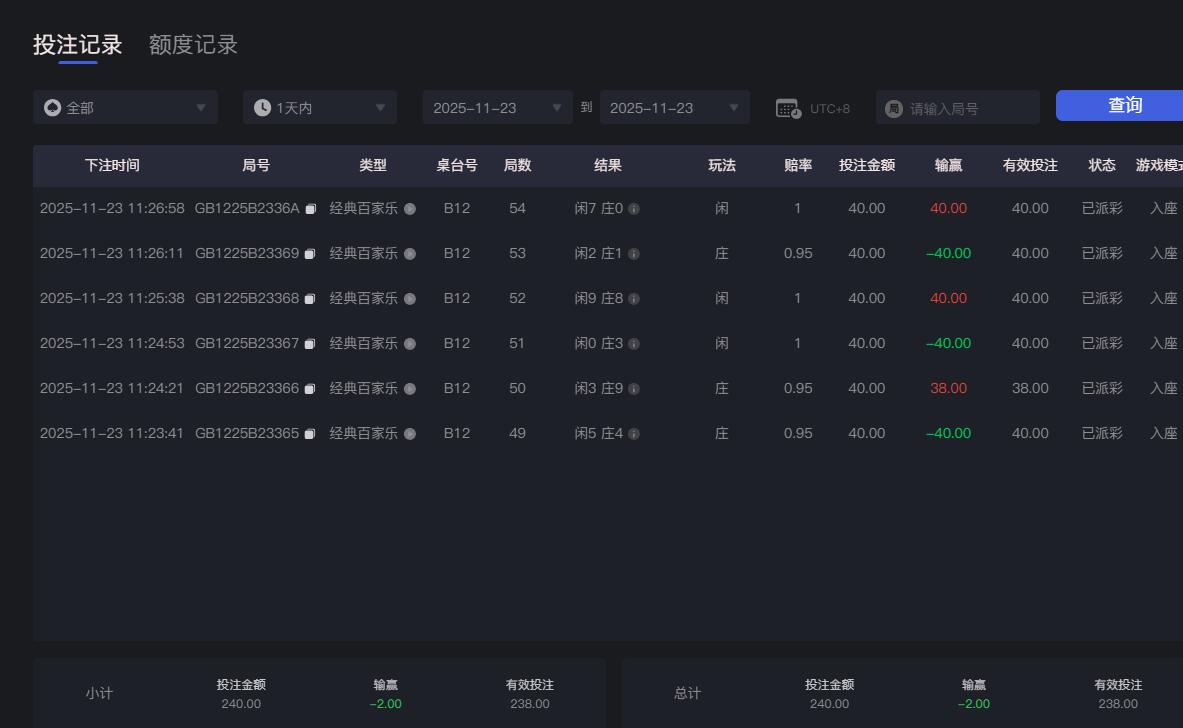Click the copy icon beside GB1225B2336A
Viewport: 1183px width, 728px height.
(311, 208)
